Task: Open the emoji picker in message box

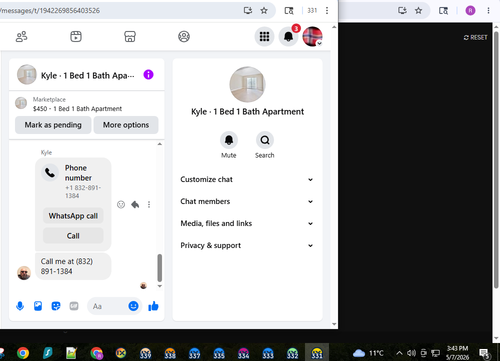Action: point(133,306)
